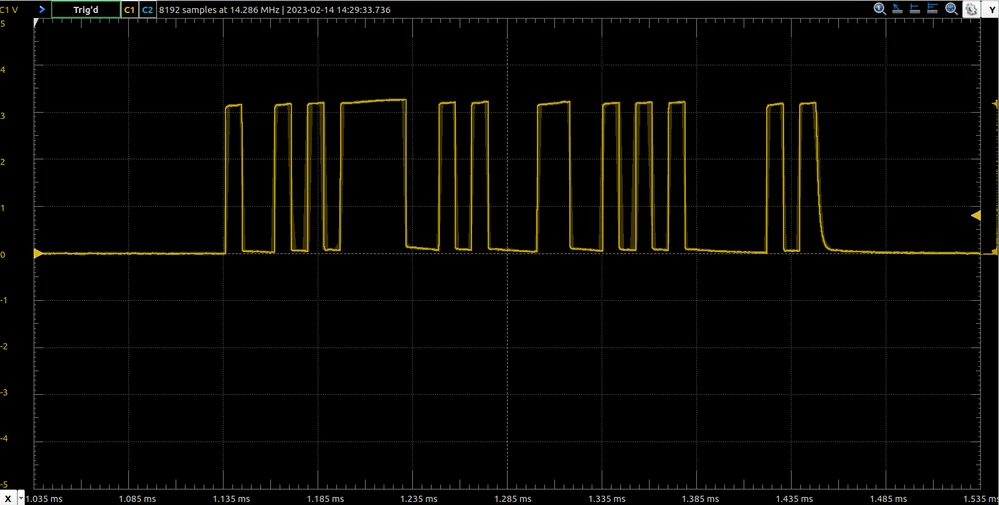Click the widest high pulse of the waveform
Screen dimensions: 999x505
[373, 102]
